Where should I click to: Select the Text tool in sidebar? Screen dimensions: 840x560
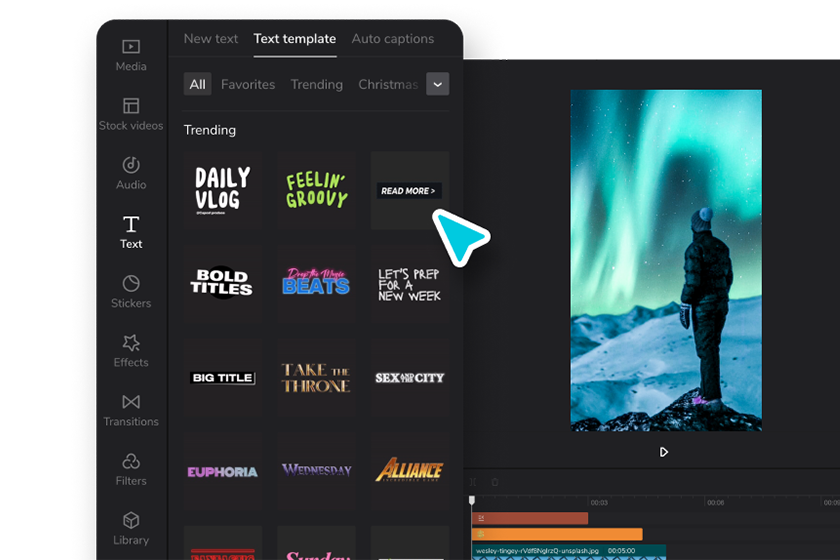click(131, 233)
